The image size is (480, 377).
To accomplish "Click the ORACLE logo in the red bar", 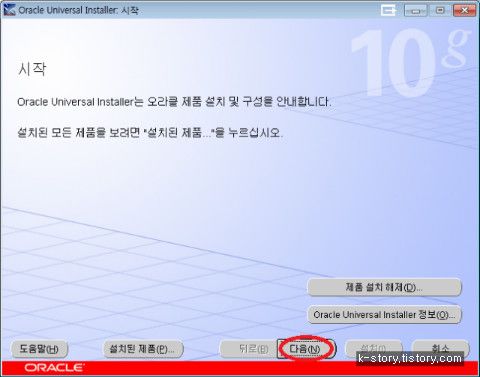I will click(x=54, y=367).
